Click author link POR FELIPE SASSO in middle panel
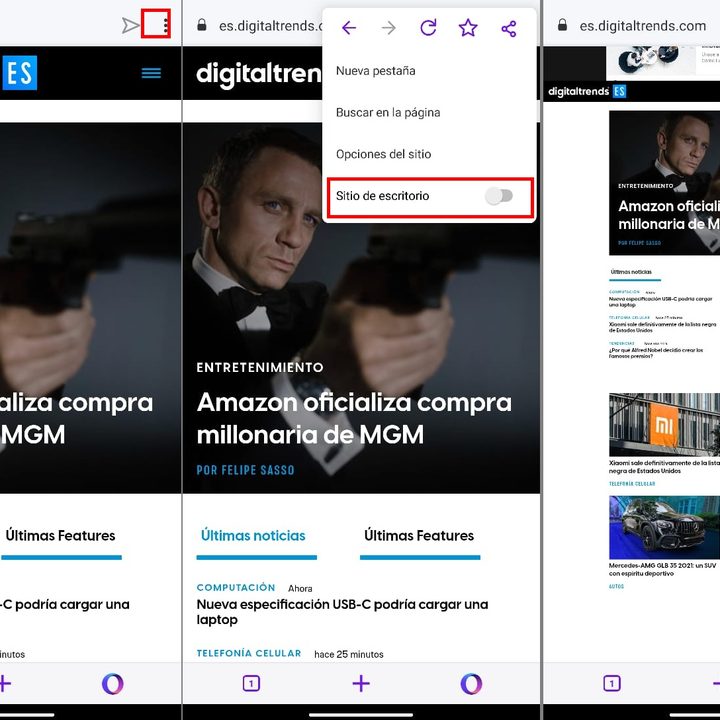The image size is (720, 720). (245, 470)
